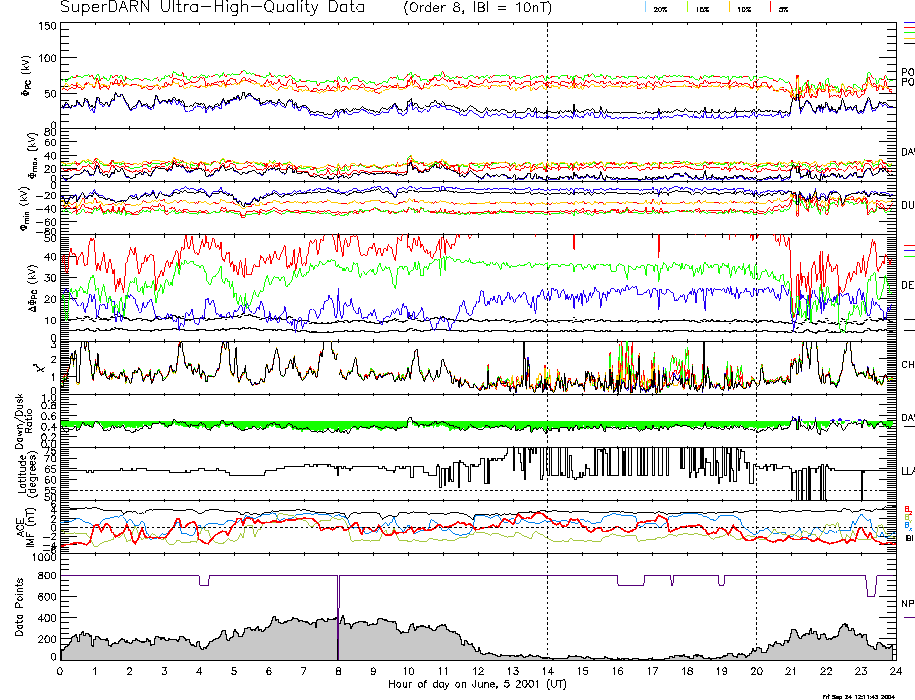Click the dashed vertical line at hour 14
The width and height of the screenshot is (915, 700).
point(547,300)
